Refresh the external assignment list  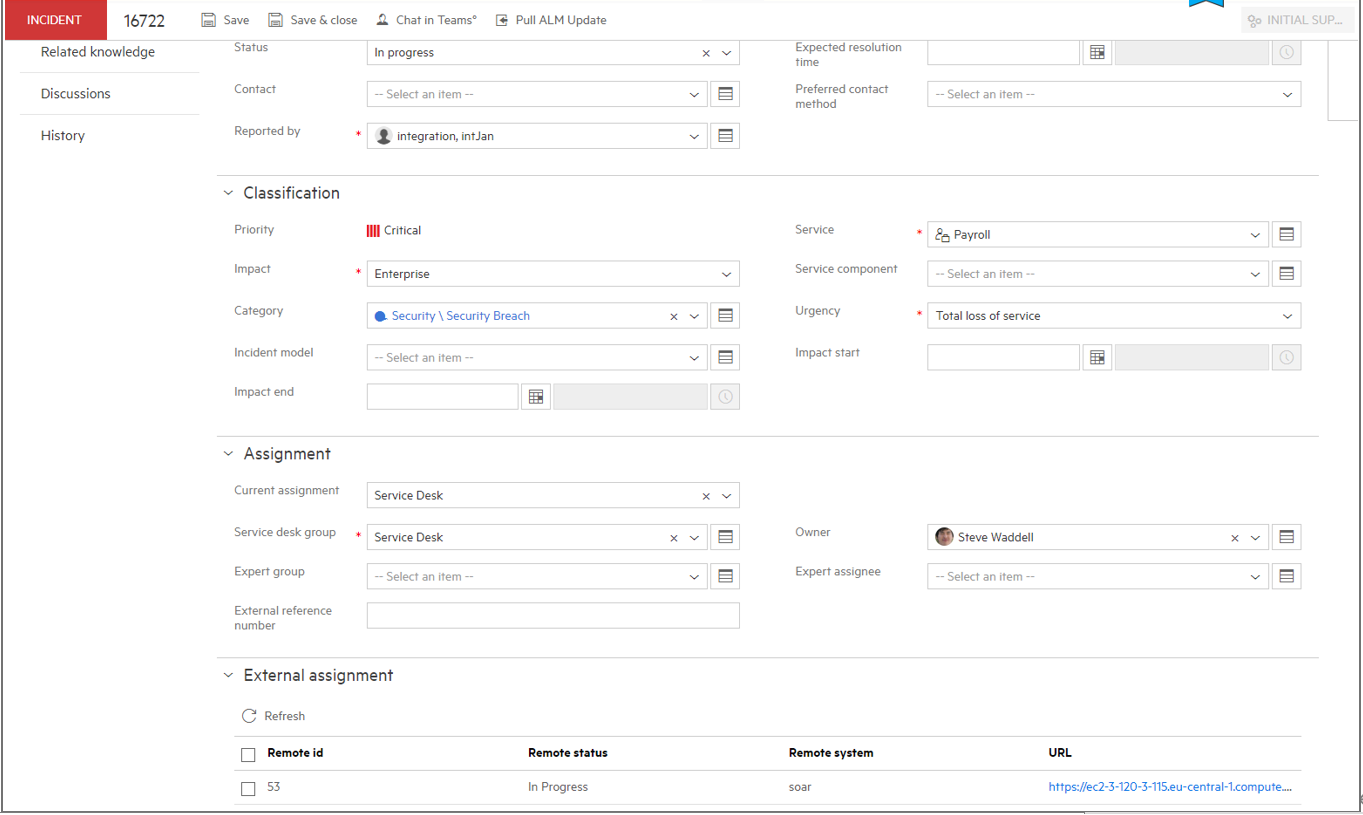pos(273,715)
